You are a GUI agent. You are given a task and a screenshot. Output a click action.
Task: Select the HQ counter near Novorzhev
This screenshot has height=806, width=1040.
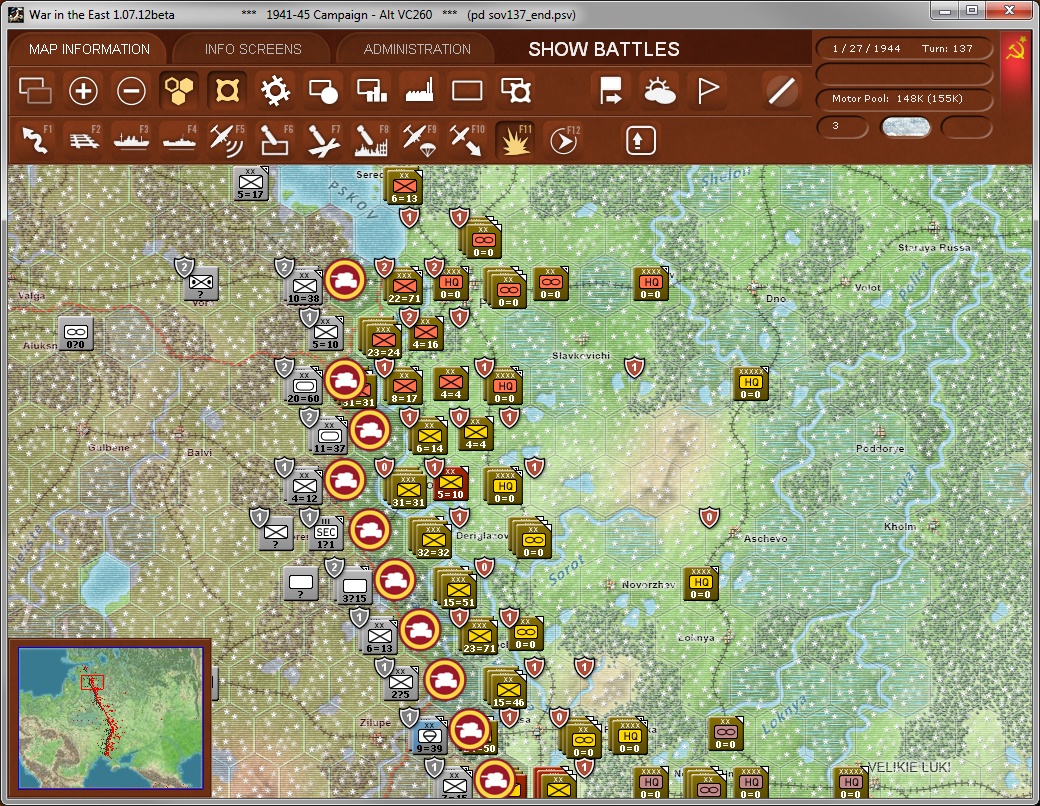[702, 583]
